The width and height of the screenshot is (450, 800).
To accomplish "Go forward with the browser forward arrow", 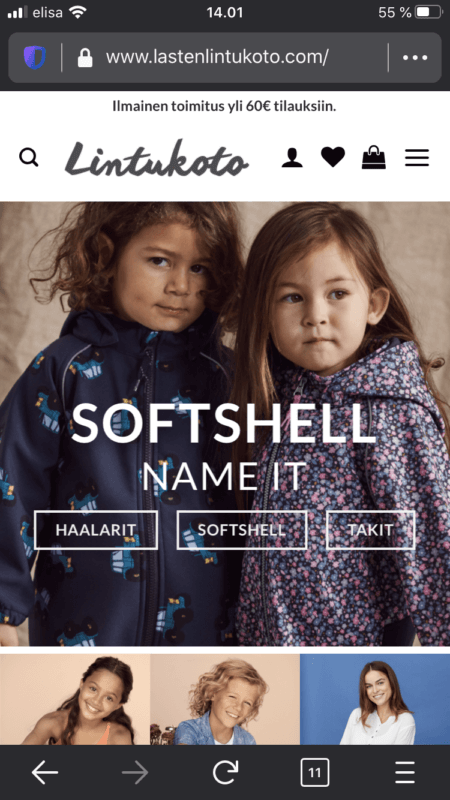I will 135,773.
